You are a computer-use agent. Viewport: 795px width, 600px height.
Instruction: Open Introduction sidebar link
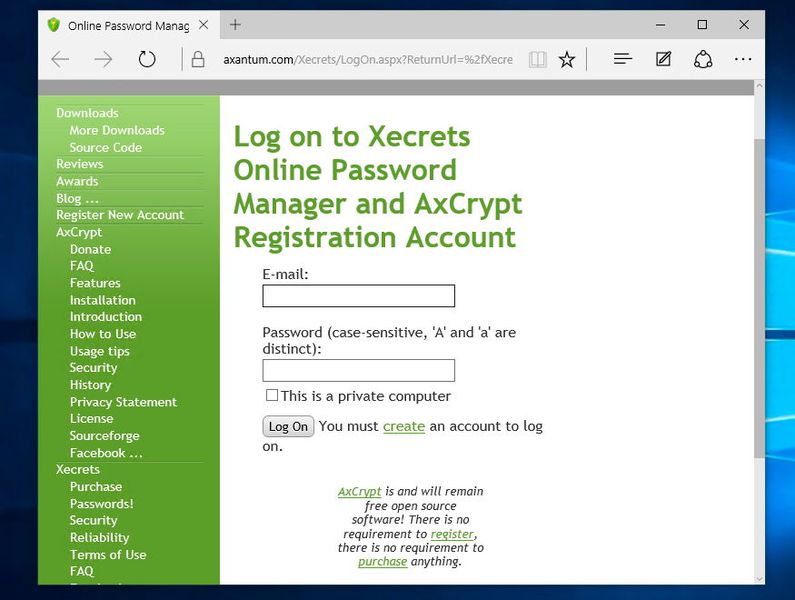105,316
